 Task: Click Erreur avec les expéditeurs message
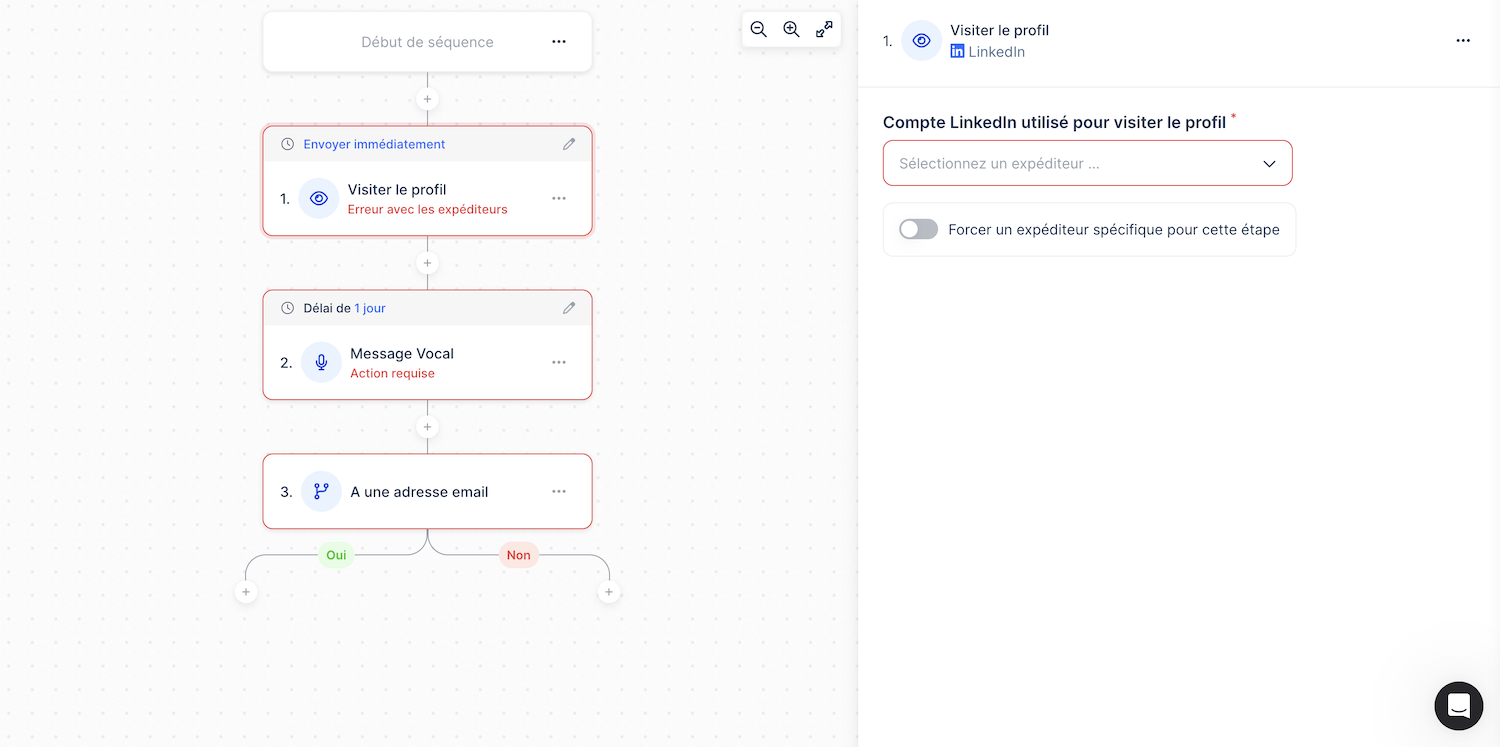(x=427, y=209)
